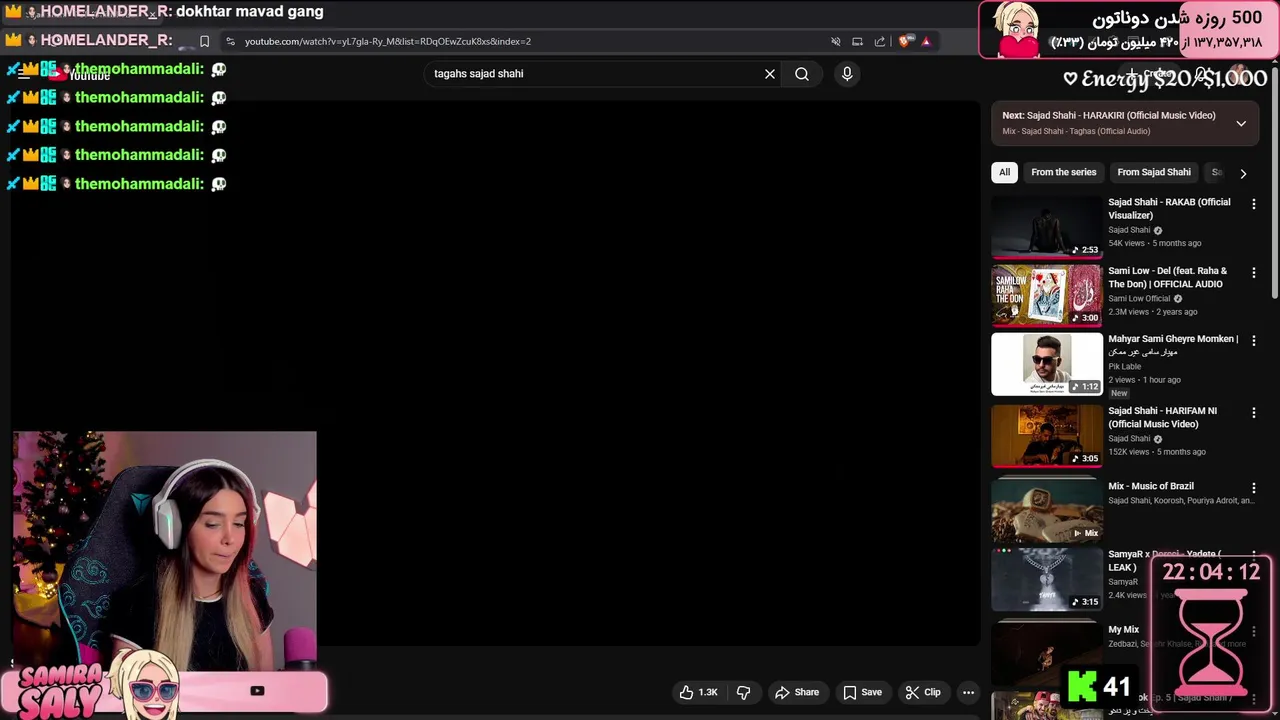
Task: Expand the 'Next: Sajad Shahi - HARAKIRI' playlist panel
Action: pos(1241,123)
